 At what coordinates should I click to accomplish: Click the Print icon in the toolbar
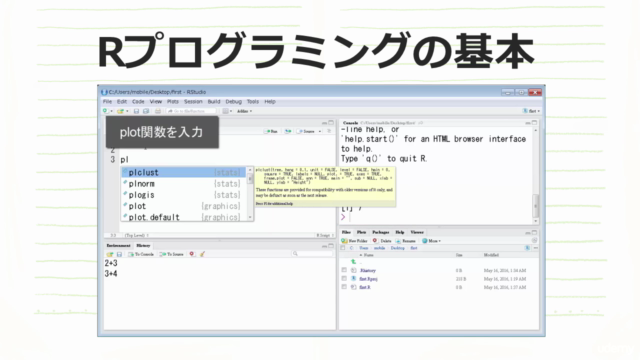coord(158,111)
